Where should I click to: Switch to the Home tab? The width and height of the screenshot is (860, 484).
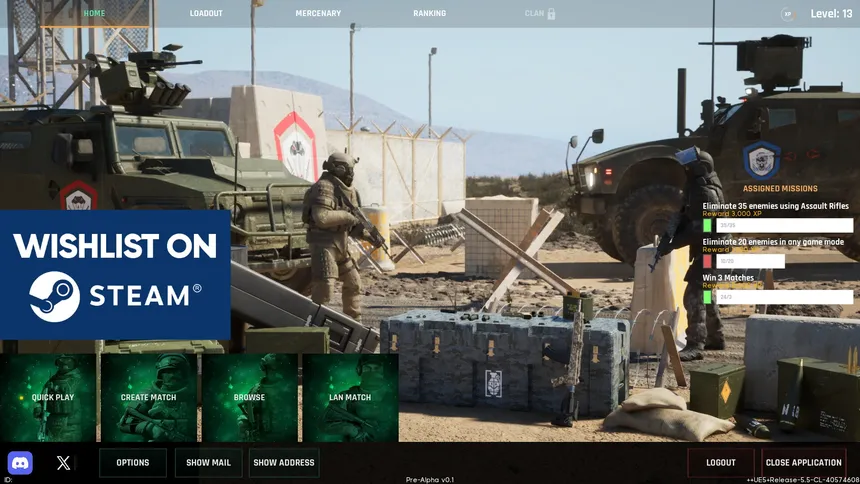click(x=94, y=13)
